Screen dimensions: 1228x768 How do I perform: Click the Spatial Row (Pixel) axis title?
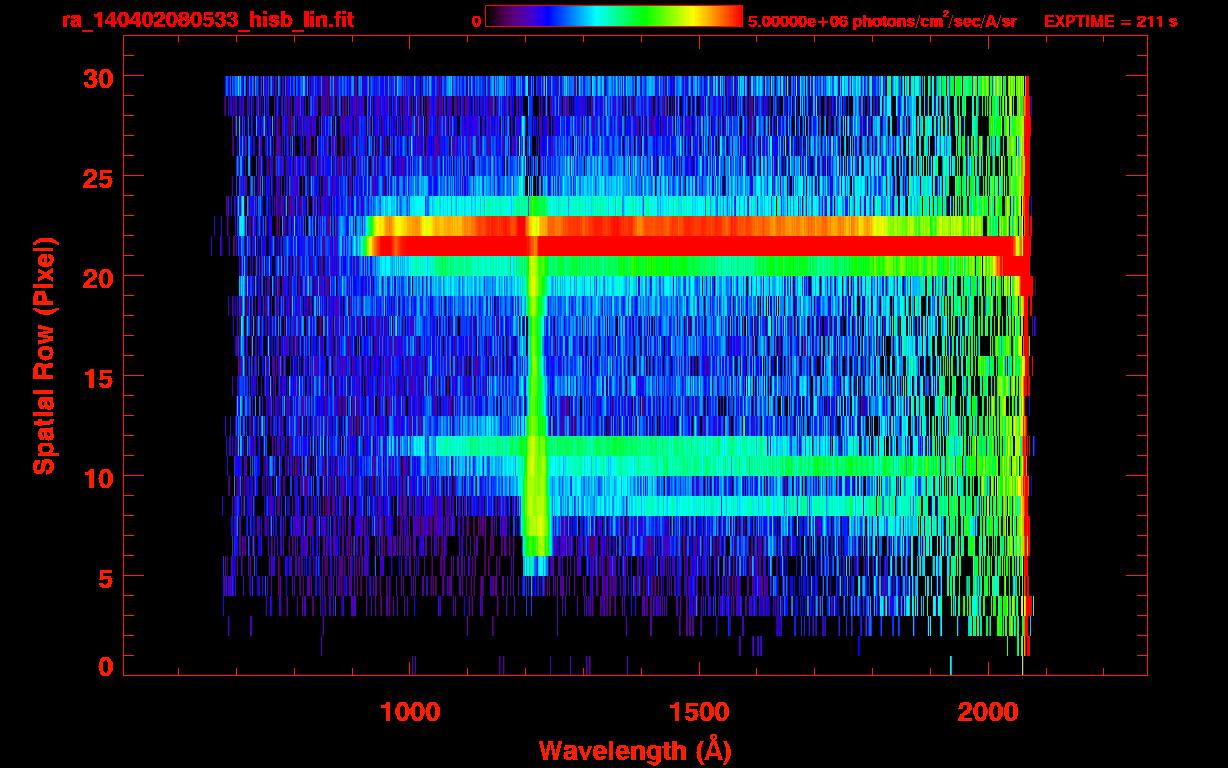(x=43, y=356)
